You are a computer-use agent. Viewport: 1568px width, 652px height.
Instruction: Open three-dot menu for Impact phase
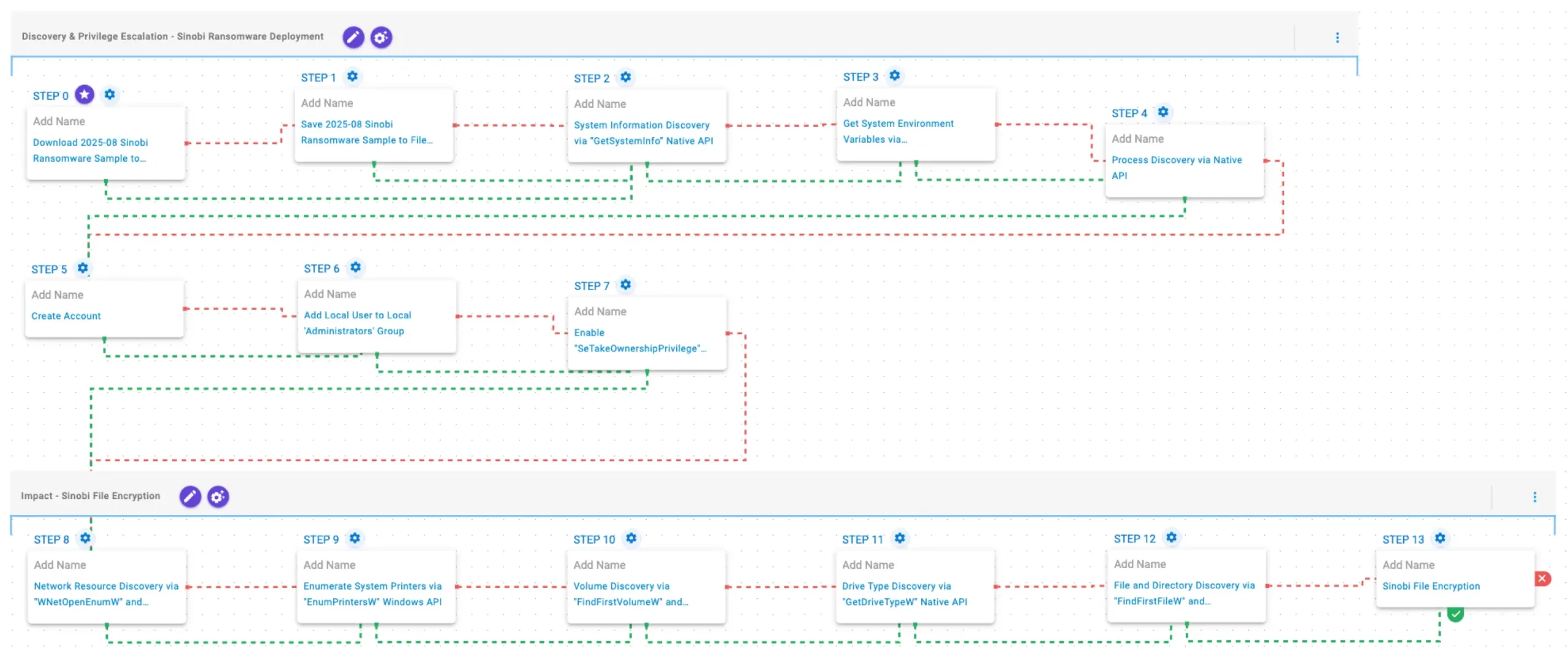[x=1534, y=497]
